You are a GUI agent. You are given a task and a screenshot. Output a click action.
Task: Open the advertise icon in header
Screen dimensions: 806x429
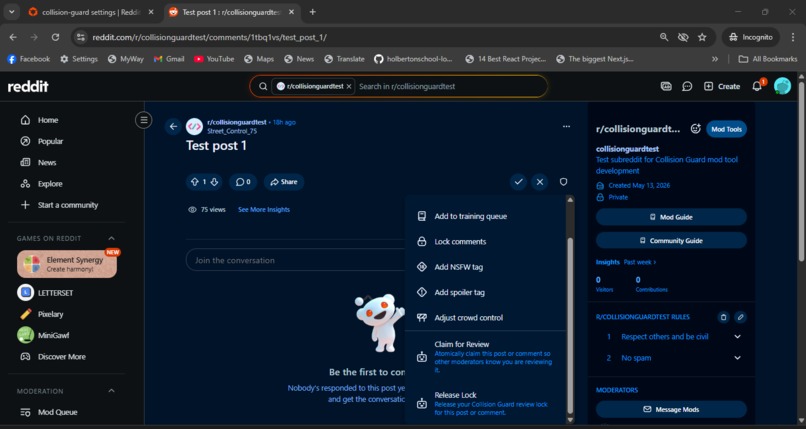666,86
